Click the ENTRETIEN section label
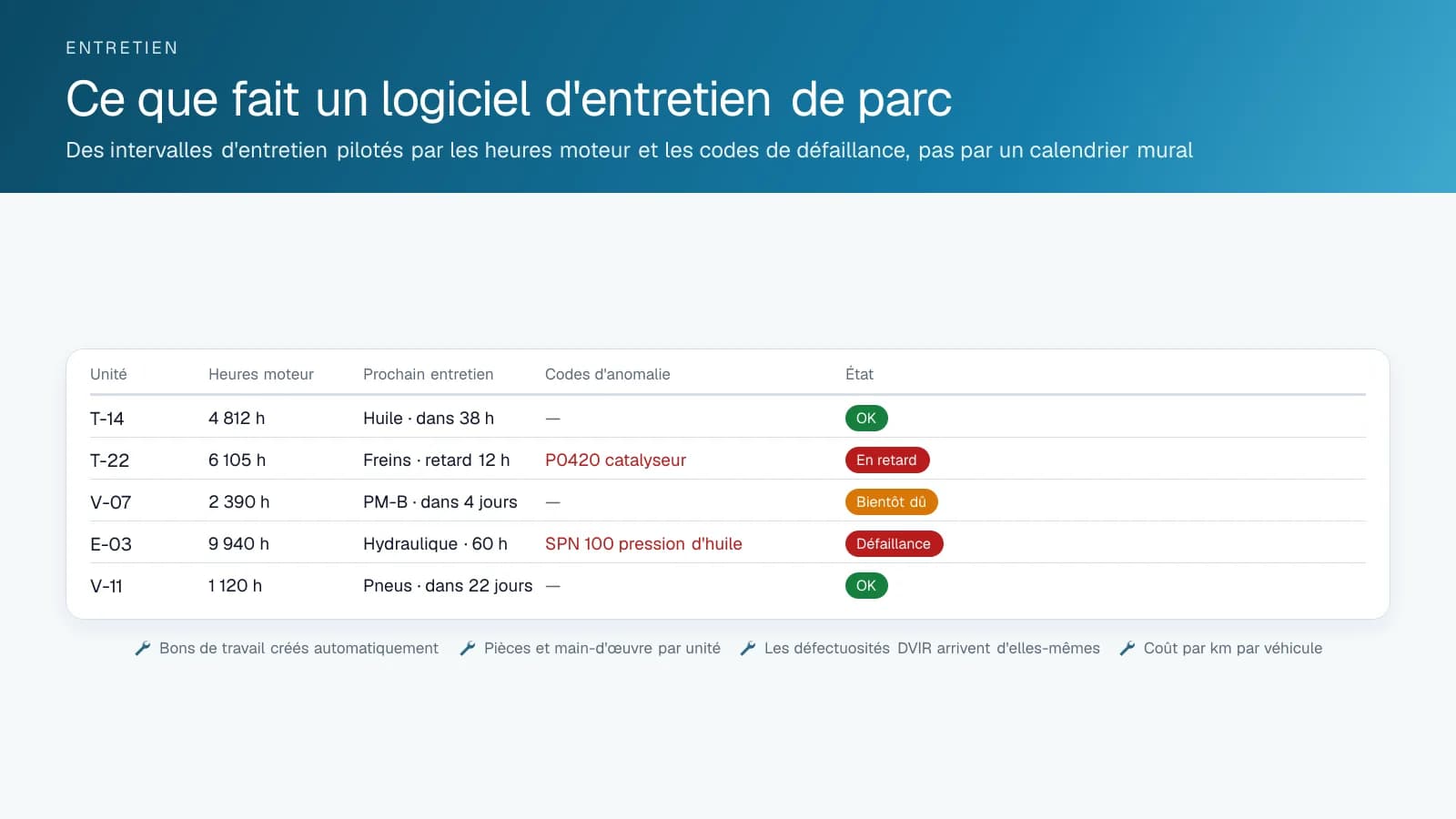 point(122,48)
